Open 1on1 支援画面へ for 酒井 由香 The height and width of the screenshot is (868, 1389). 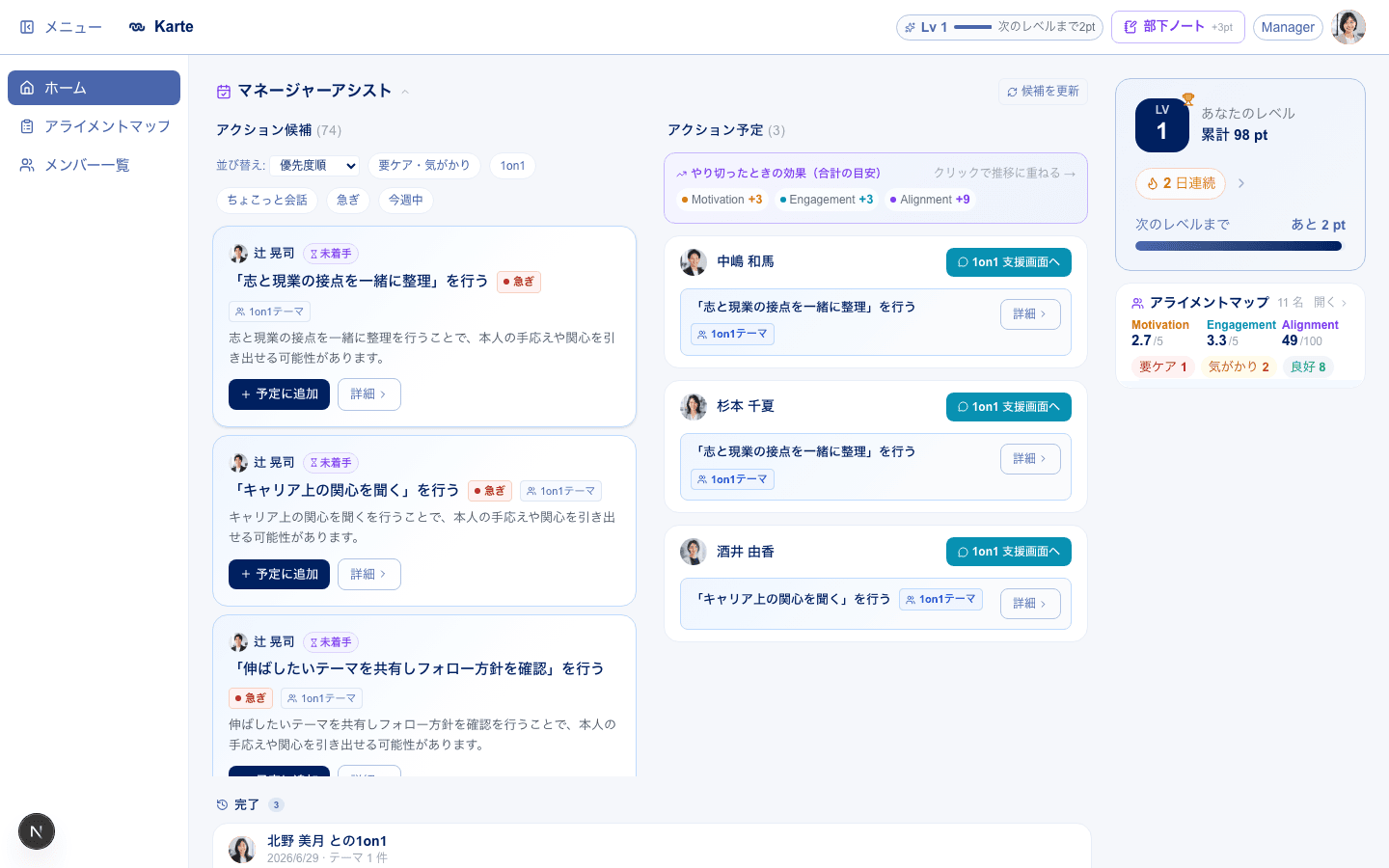click(1009, 552)
